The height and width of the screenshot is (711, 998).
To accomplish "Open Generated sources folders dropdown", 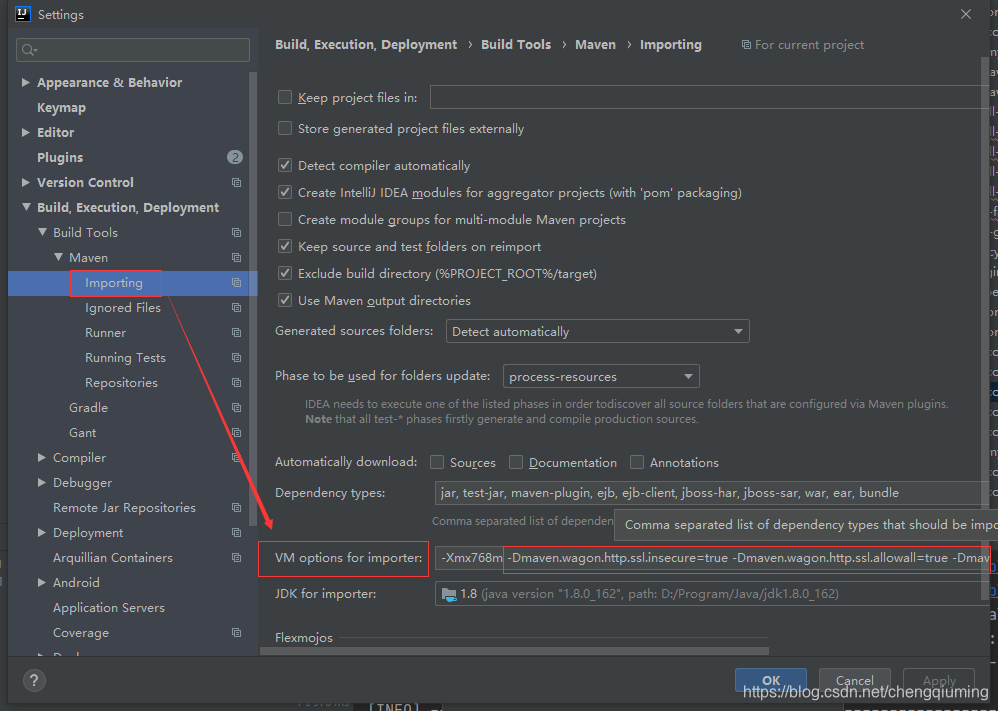I will 598,332.
